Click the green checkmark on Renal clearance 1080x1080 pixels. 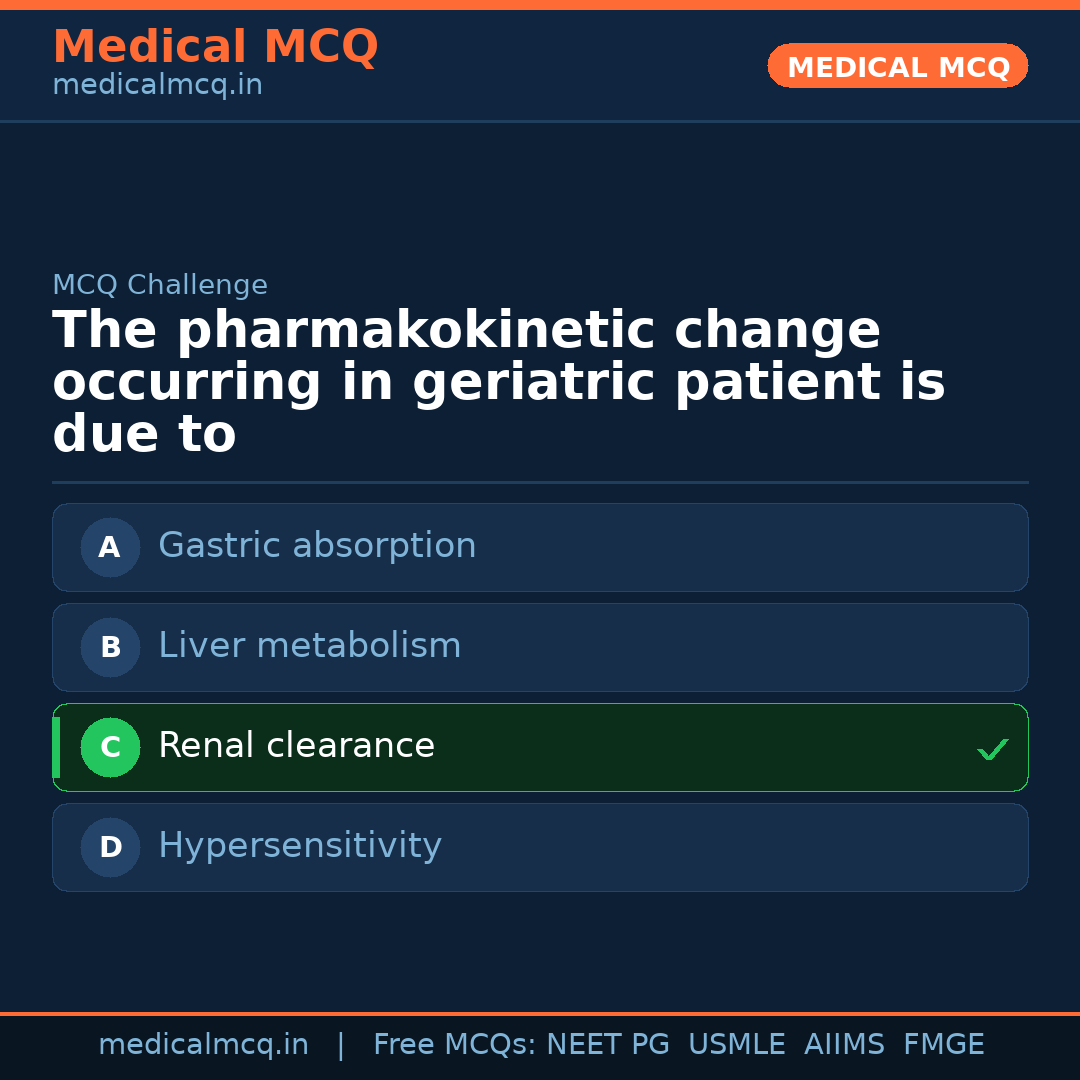click(x=992, y=749)
